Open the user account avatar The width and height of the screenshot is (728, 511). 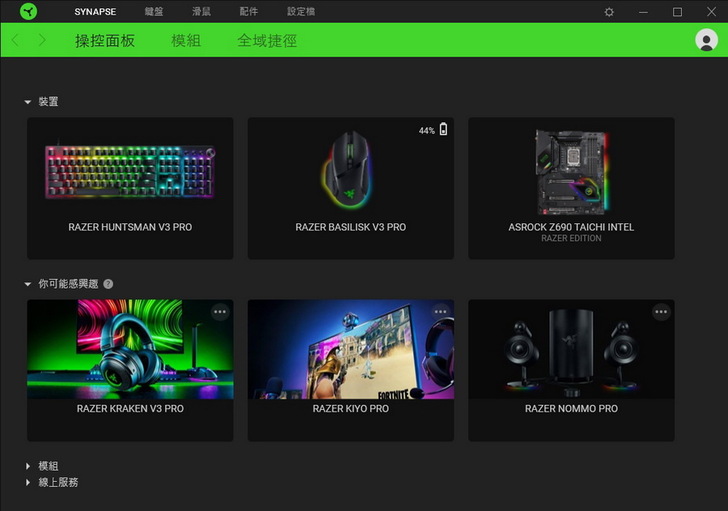coord(706,40)
